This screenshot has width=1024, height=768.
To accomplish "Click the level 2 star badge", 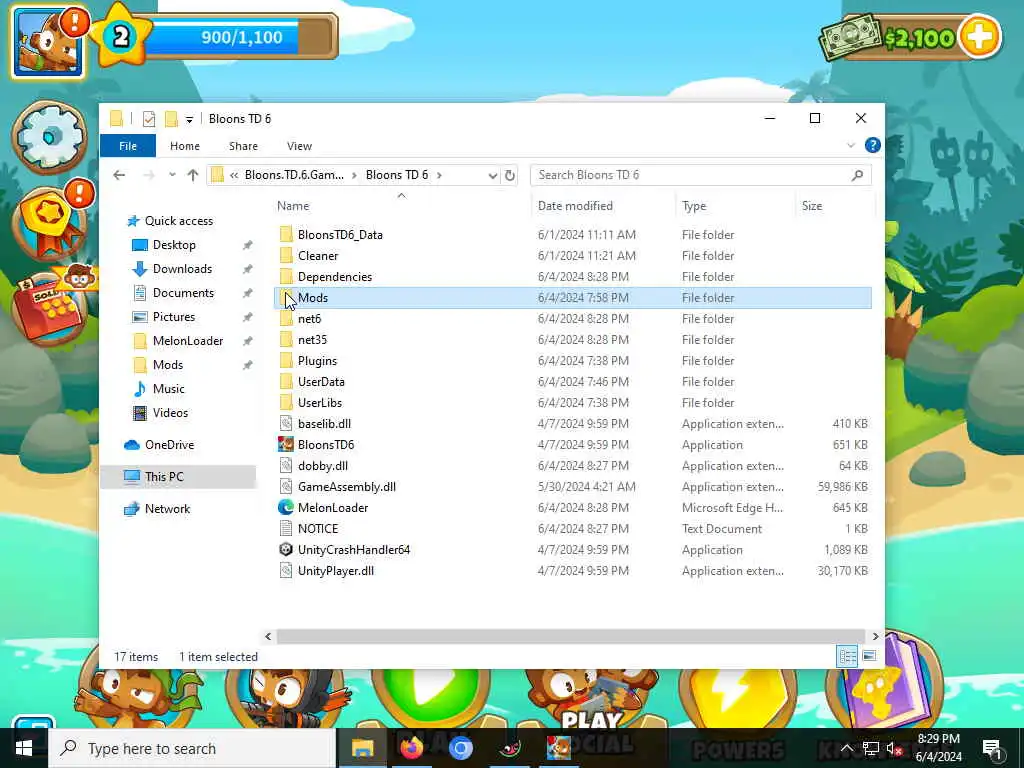I will click(x=121, y=37).
